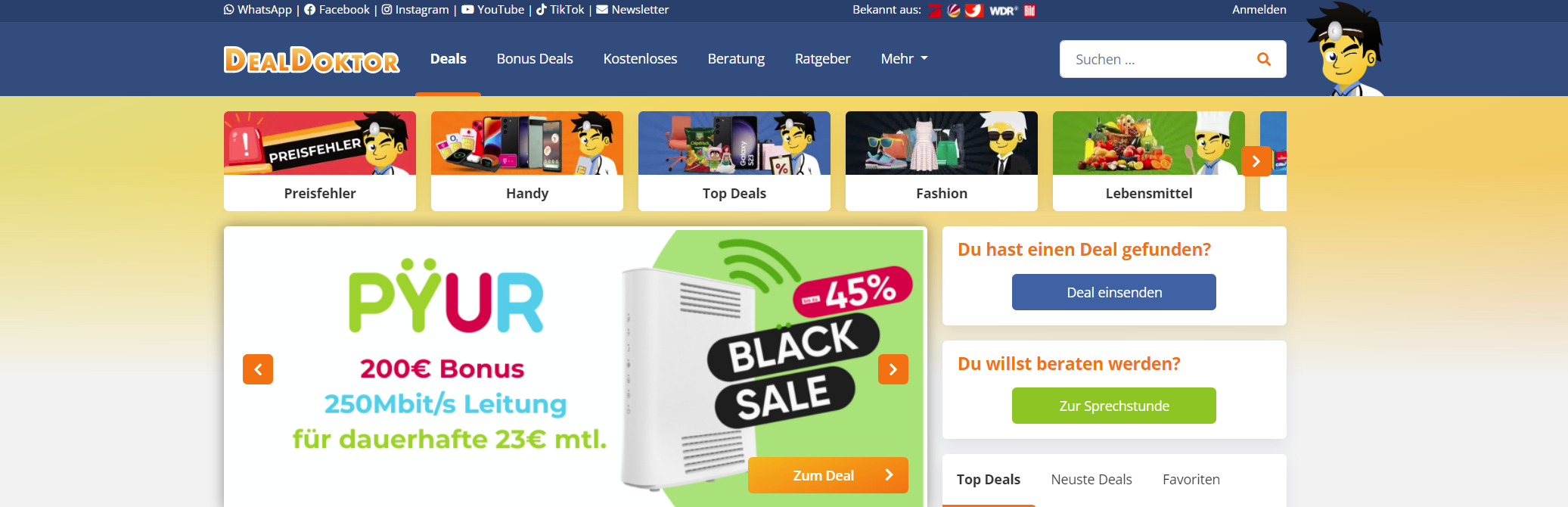
Task: Open the TikTok link
Action: point(560,10)
